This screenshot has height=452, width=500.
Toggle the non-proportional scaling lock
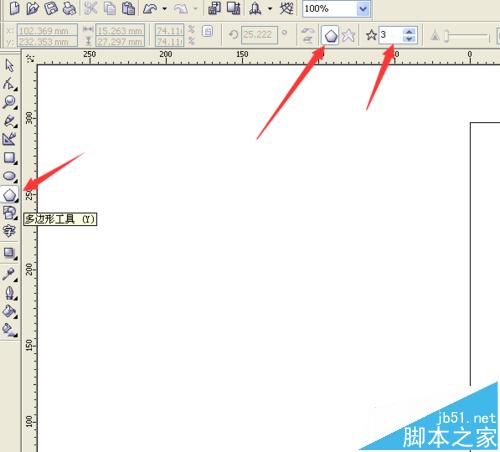[208, 32]
